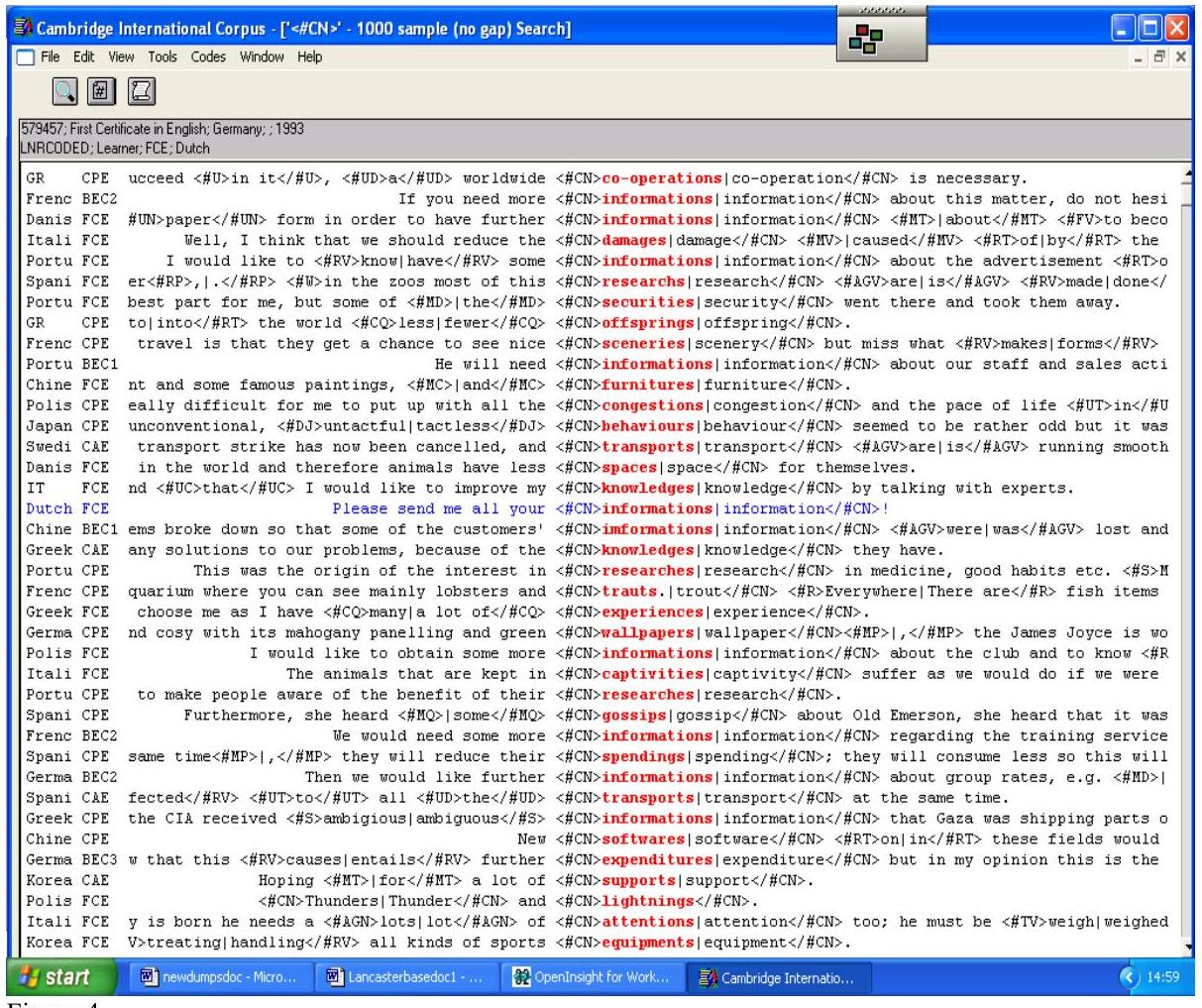The image size is (1202, 1008).
Task: Click the hash-symbol count toolbar icon
Action: [99, 92]
